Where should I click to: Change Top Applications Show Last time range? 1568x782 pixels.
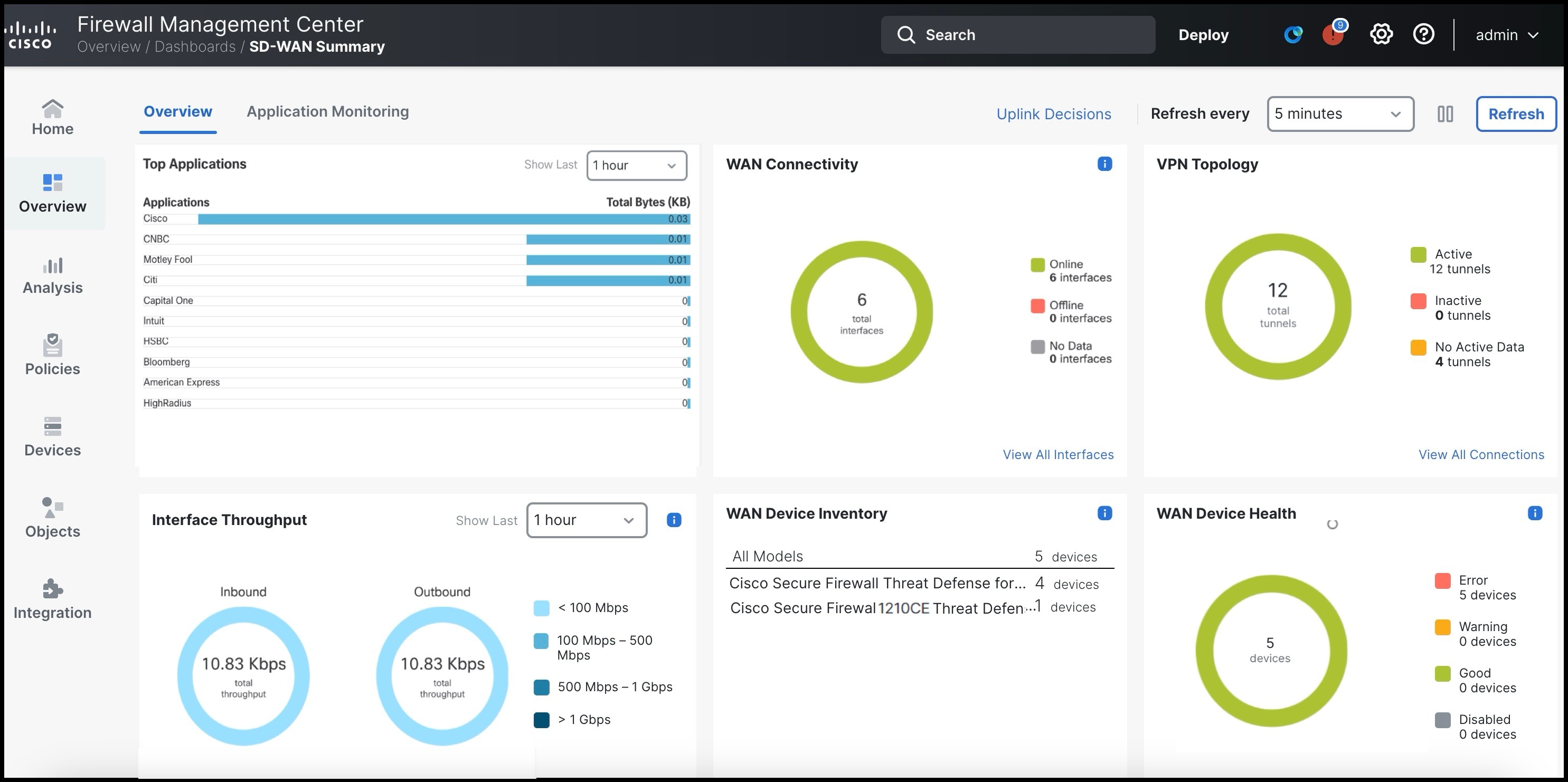(x=636, y=165)
